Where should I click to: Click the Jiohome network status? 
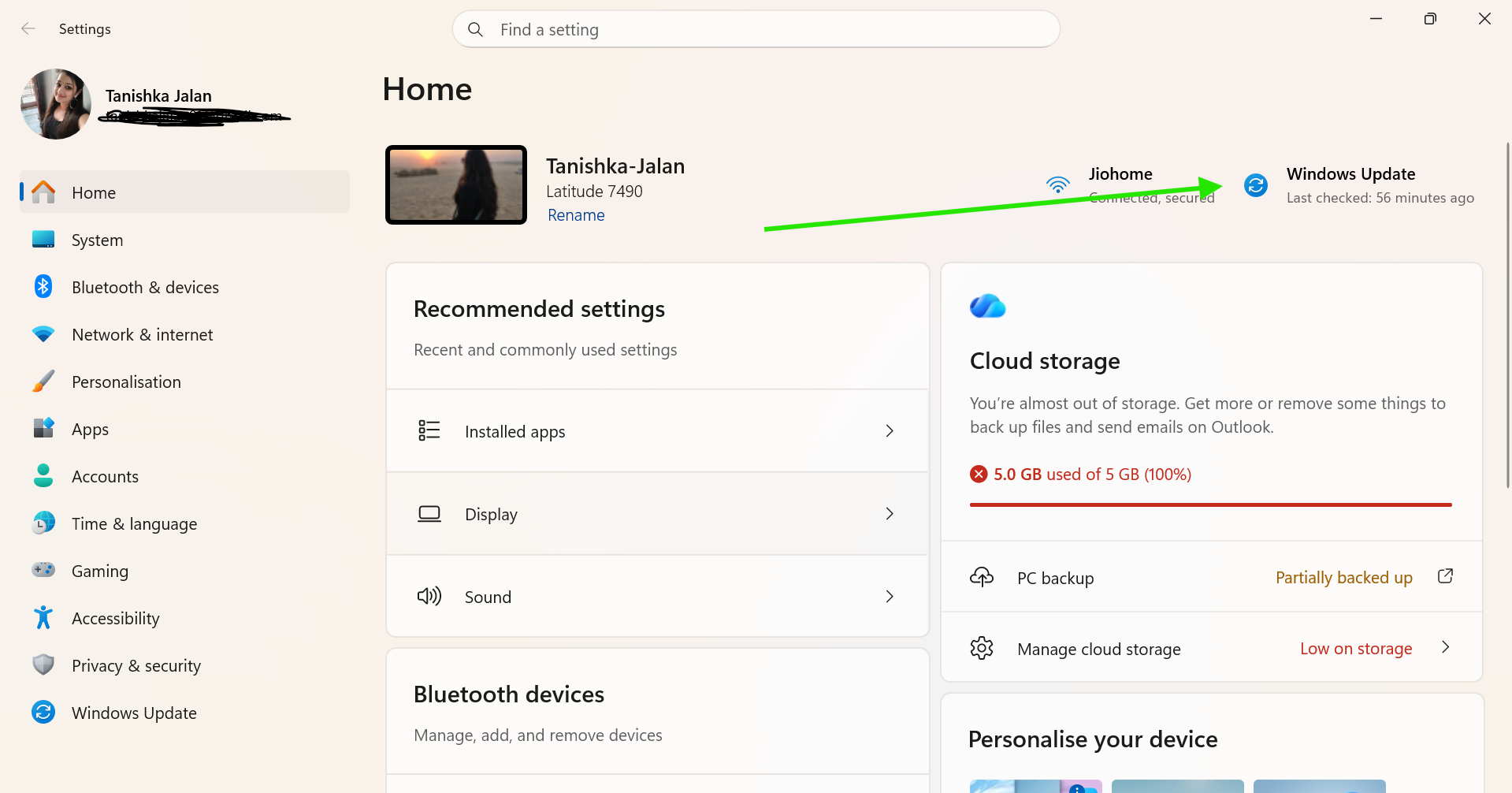coord(1130,185)
